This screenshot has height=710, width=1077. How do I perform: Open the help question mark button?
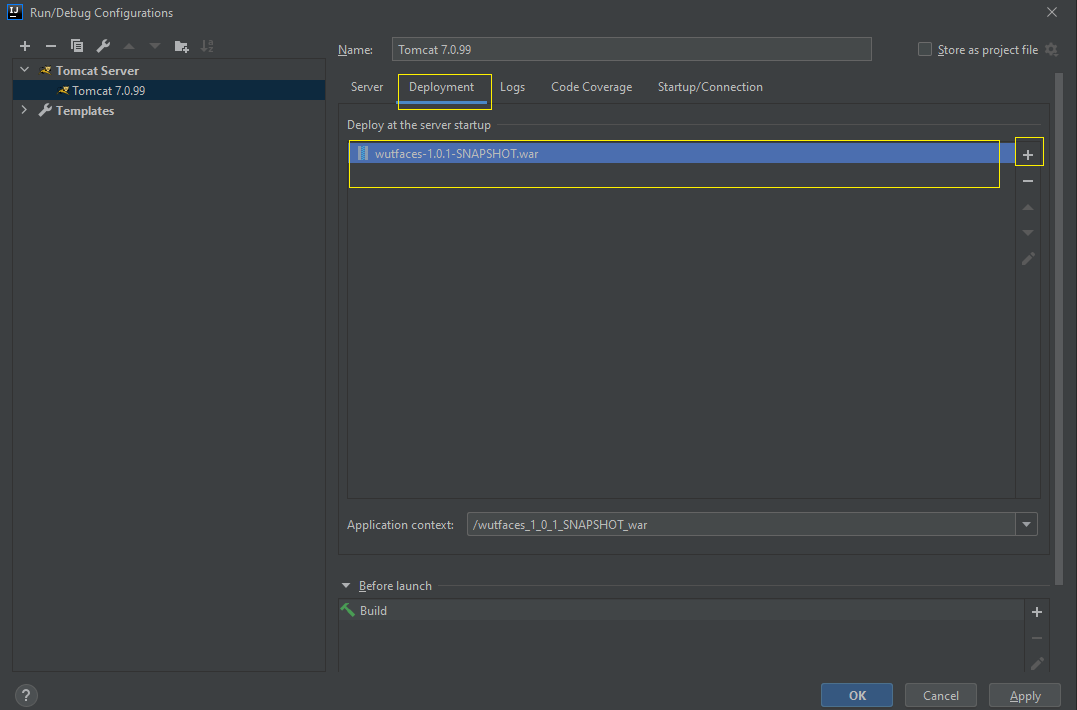pos(26,696)
